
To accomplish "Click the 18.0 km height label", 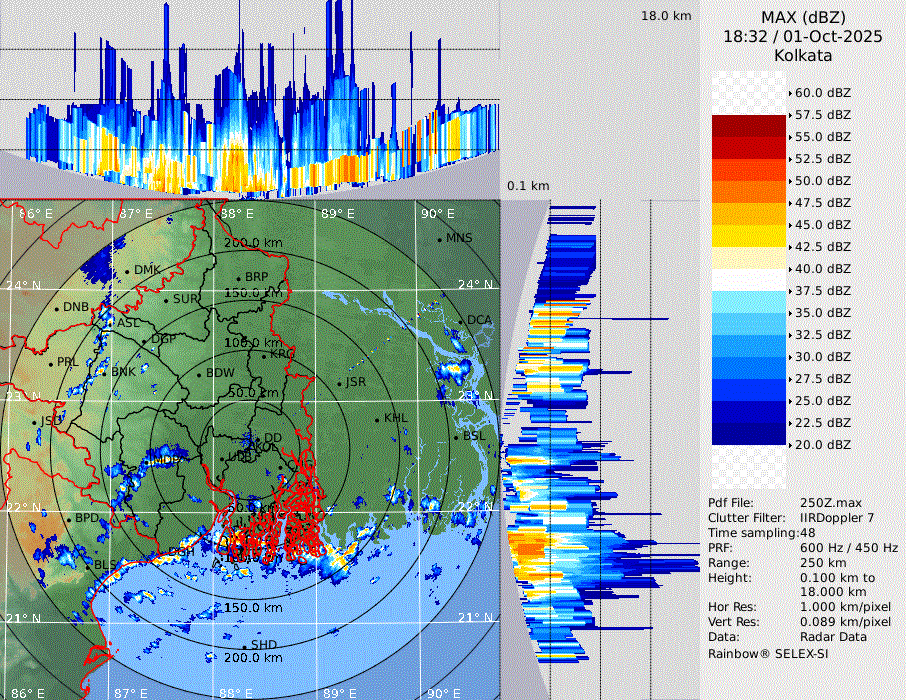I will 666,16.
